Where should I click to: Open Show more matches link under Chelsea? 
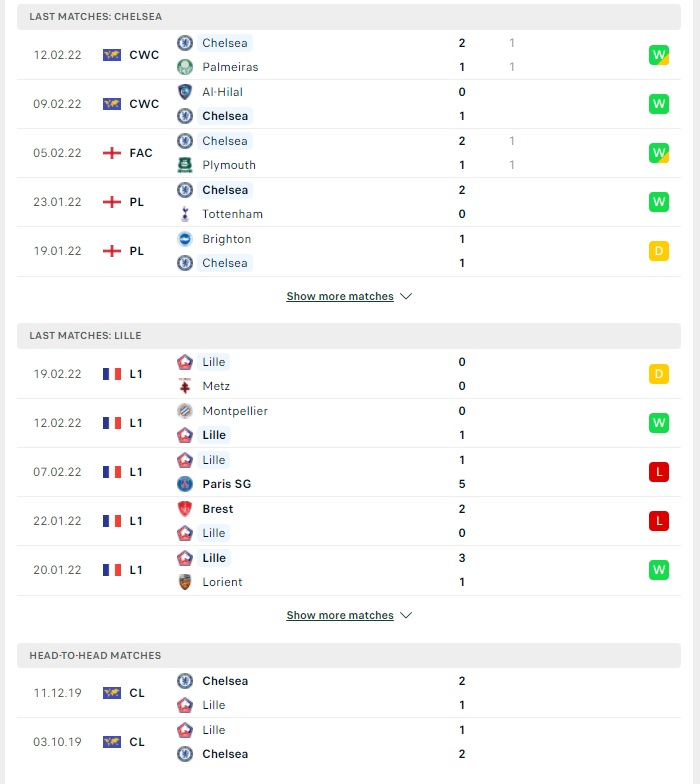point(340,296)
